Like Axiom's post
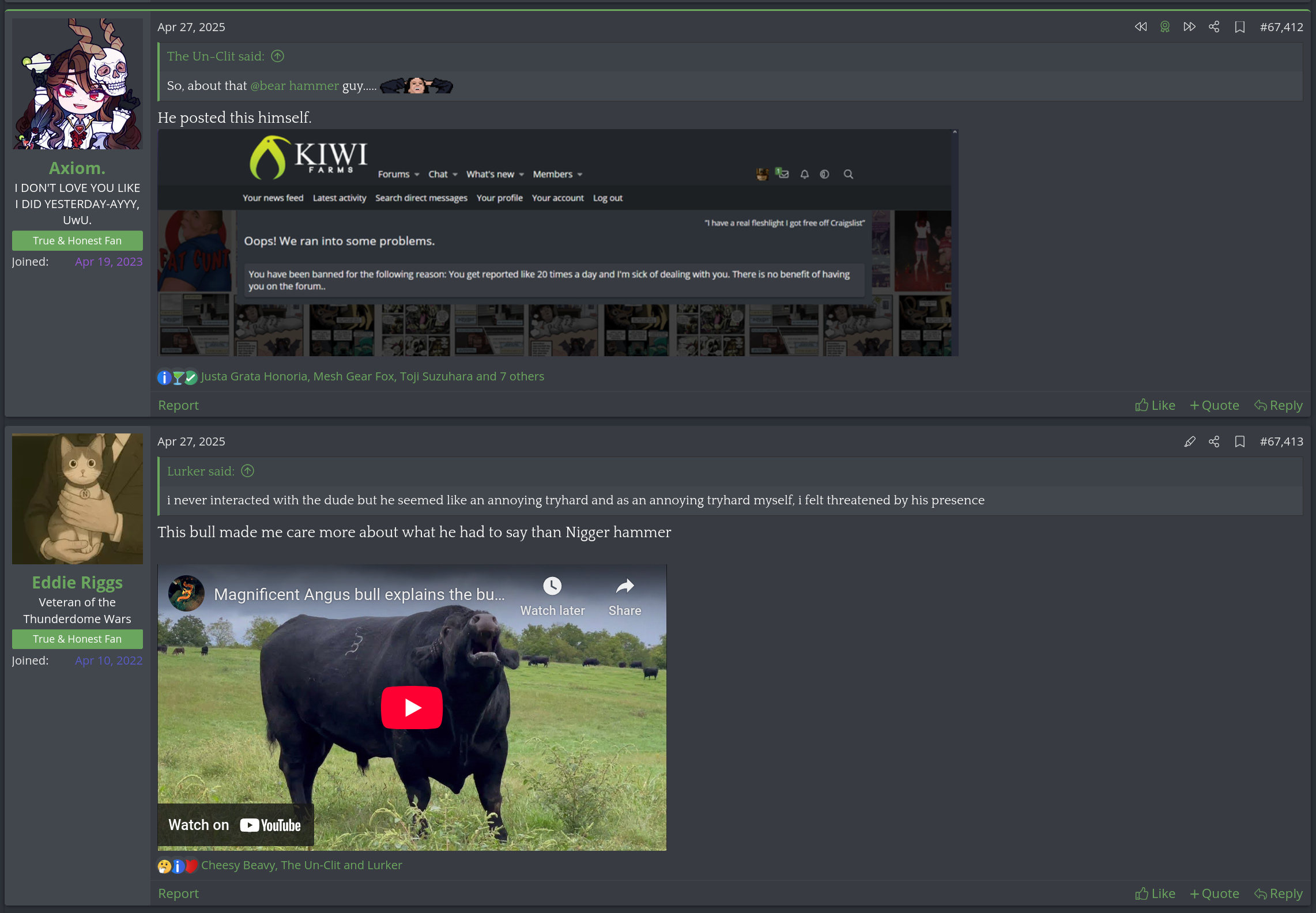The image size is (1316, 913). pos(1155,405)
